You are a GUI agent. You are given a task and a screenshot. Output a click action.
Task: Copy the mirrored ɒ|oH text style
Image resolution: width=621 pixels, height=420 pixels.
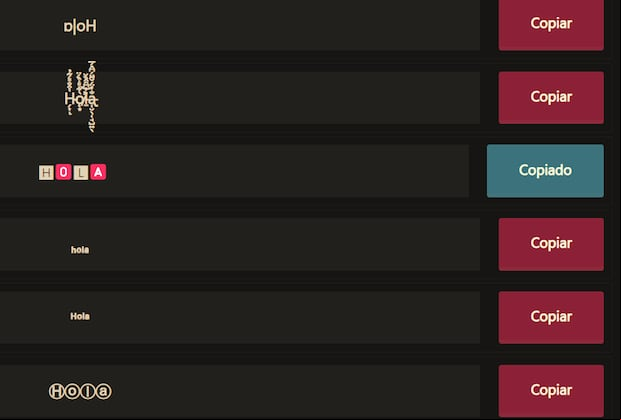pyautogui.click(x=551, y=24)
